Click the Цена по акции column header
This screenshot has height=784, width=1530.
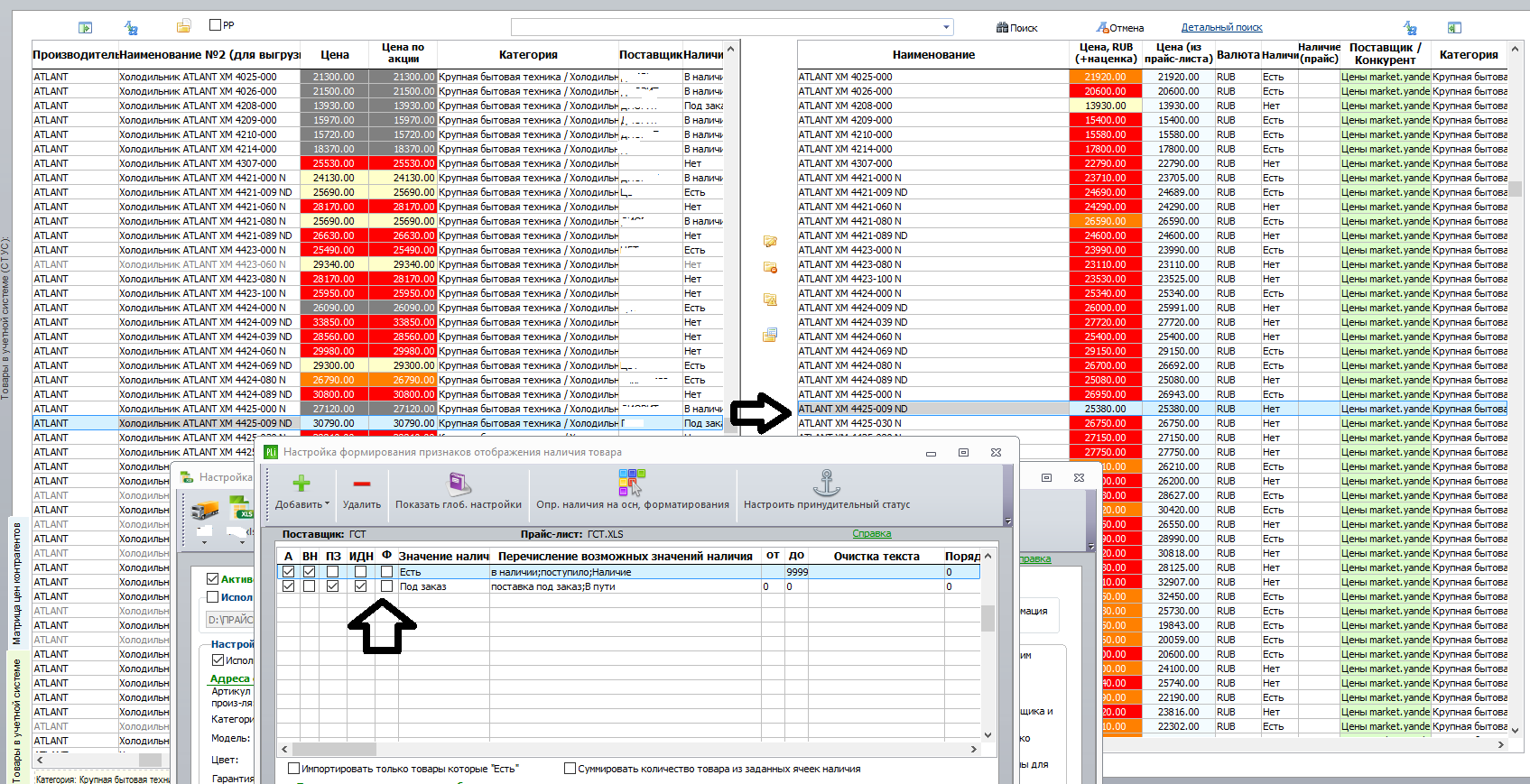coord(403,53)
